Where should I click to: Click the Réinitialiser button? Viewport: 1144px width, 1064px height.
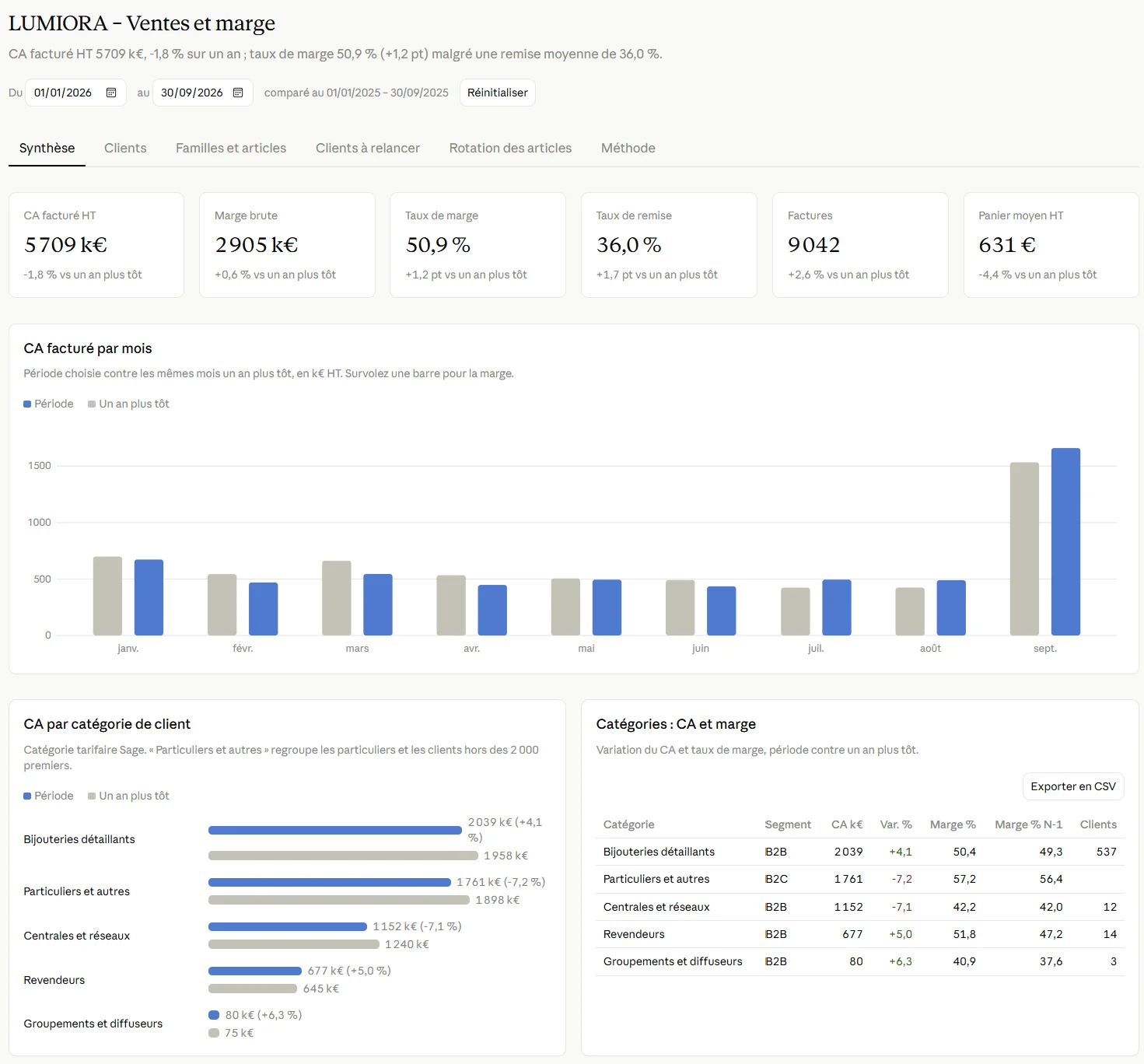[x=498, y=93]
